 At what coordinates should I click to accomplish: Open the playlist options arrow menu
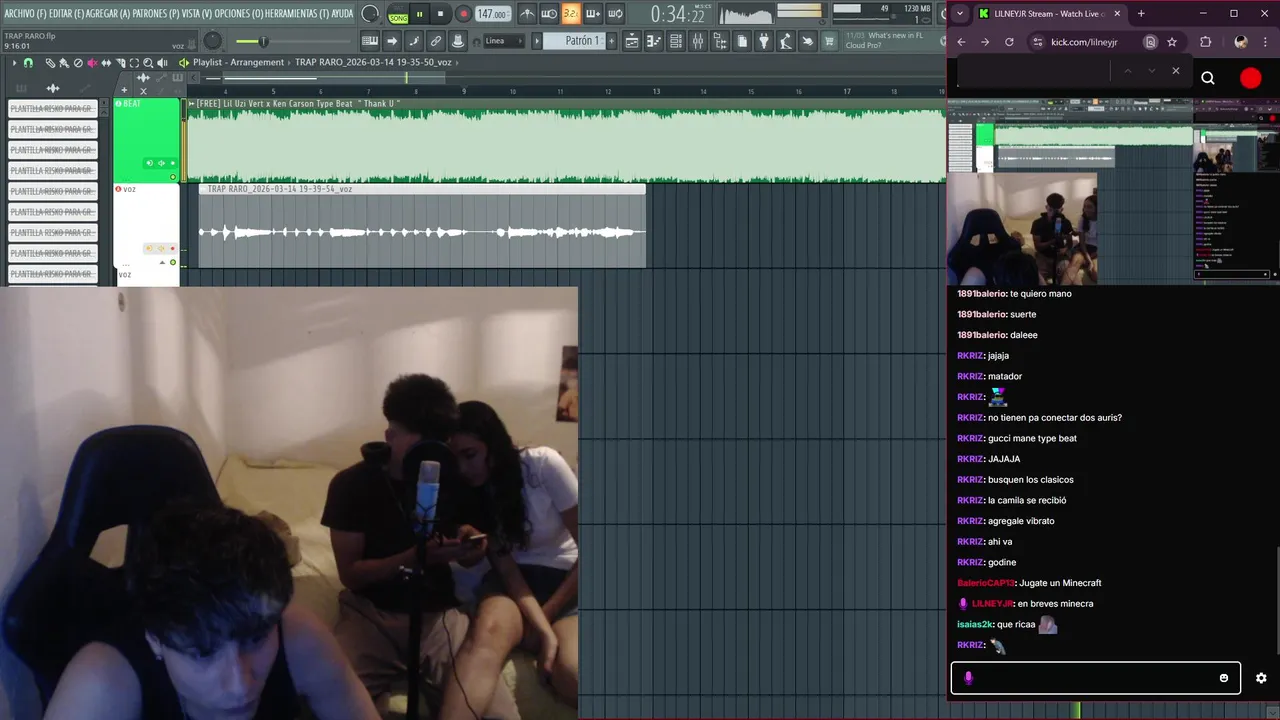(x=14, y=63)
